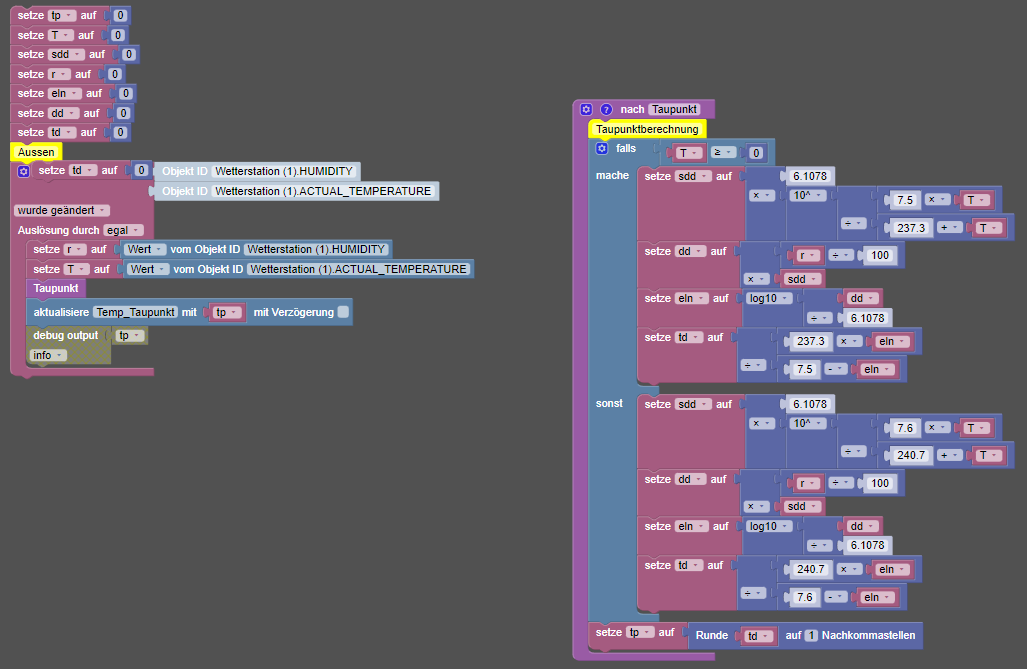Viewport: 1027px width, 669px height.
Task: Edit the number 7.6 before '× T'
Action: tap(905, 428)
